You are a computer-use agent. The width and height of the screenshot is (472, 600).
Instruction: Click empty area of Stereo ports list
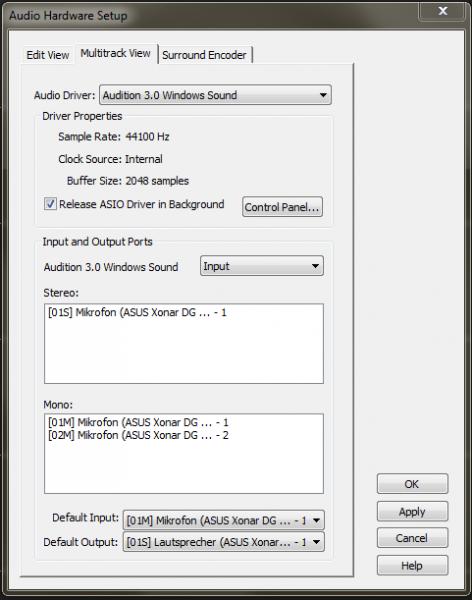[184, 352]
